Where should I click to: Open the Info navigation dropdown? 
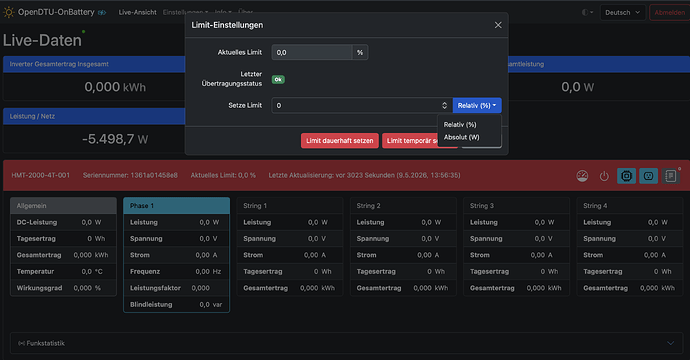tap(224, 12)
